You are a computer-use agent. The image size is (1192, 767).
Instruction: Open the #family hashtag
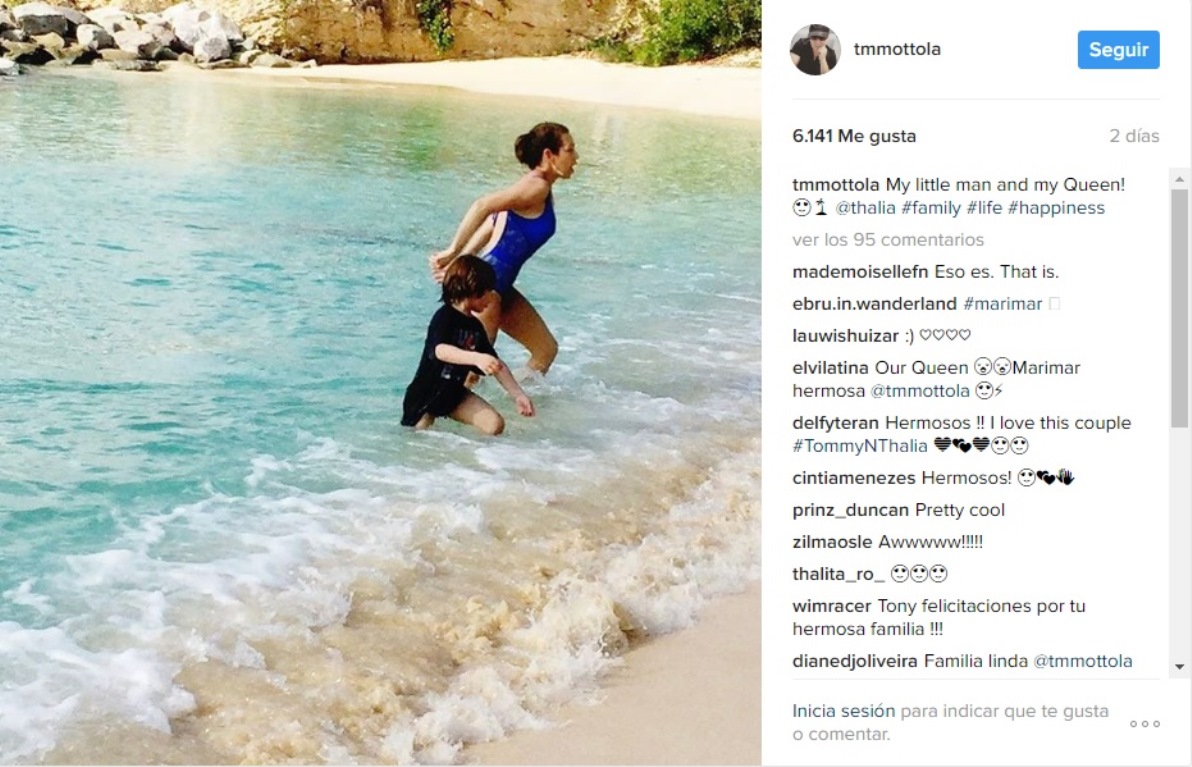coord(930,208)
